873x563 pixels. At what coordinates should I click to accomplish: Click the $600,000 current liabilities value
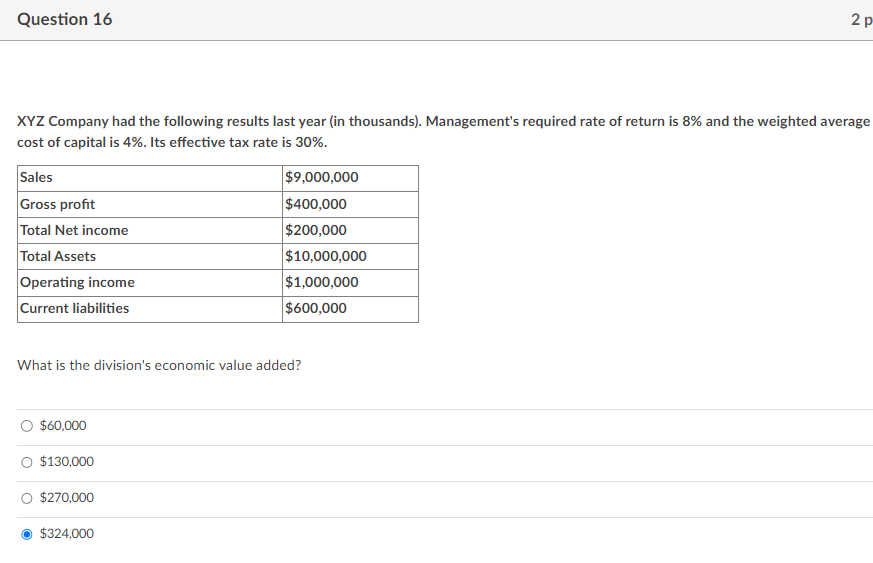[316, 308]
